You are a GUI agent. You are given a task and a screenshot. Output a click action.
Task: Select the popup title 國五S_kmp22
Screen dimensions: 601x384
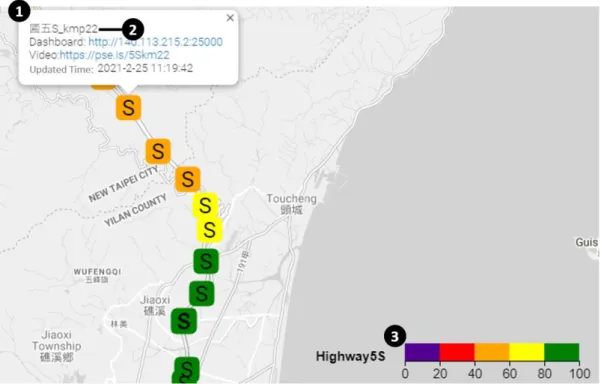[x=64, y=29]
